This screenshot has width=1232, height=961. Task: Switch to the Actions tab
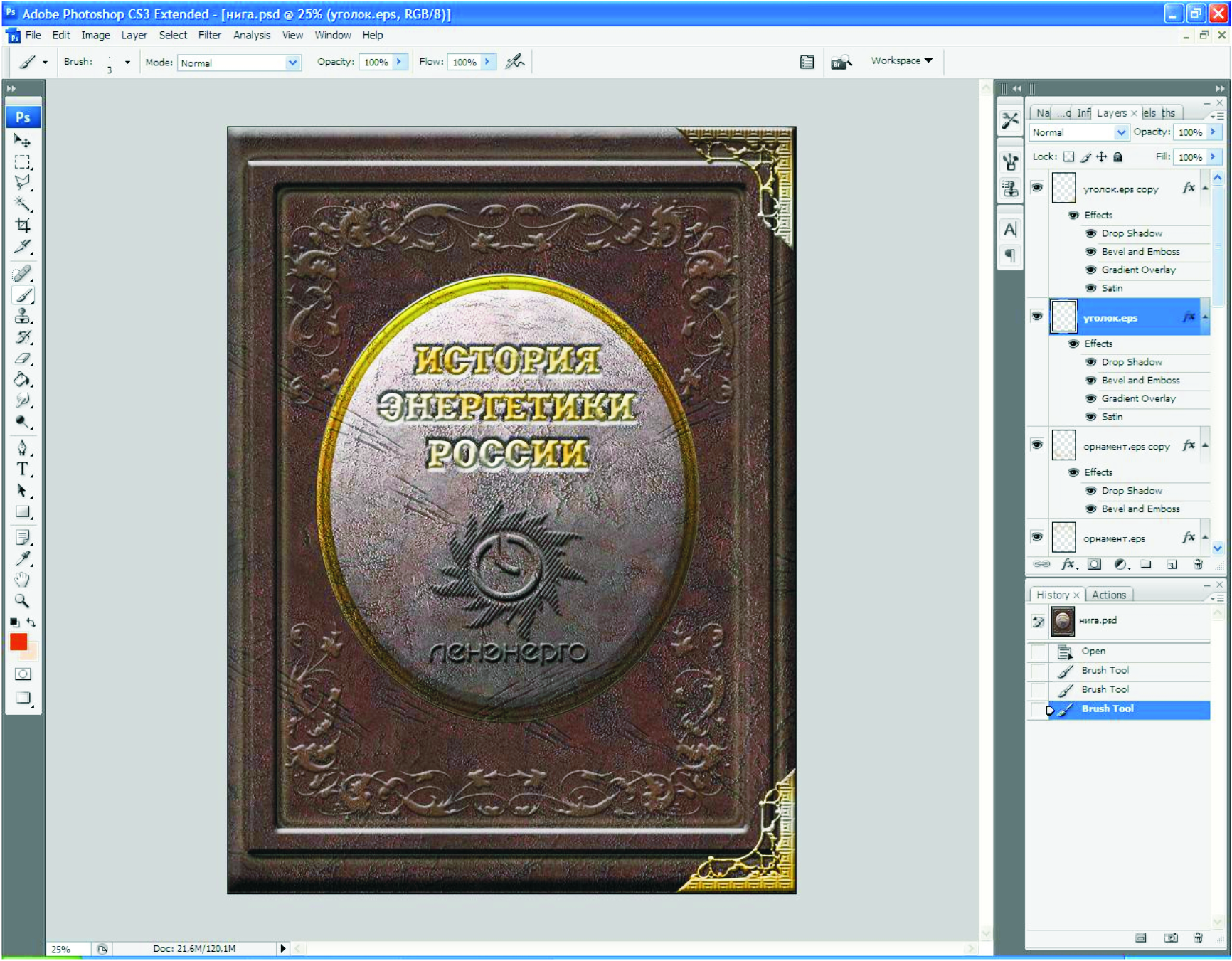[x=1108, y=595]
